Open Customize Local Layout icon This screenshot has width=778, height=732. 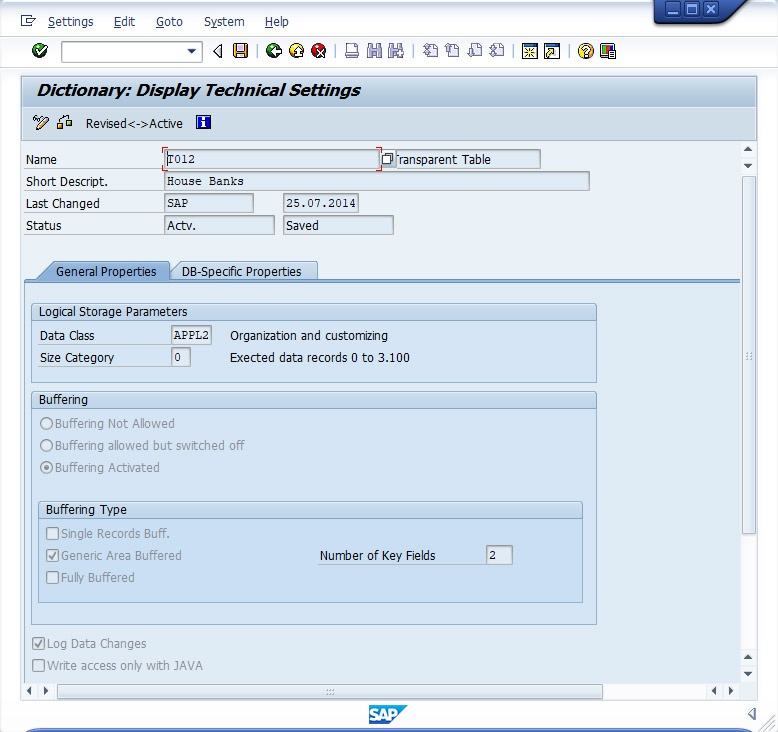tap(608, 51)
